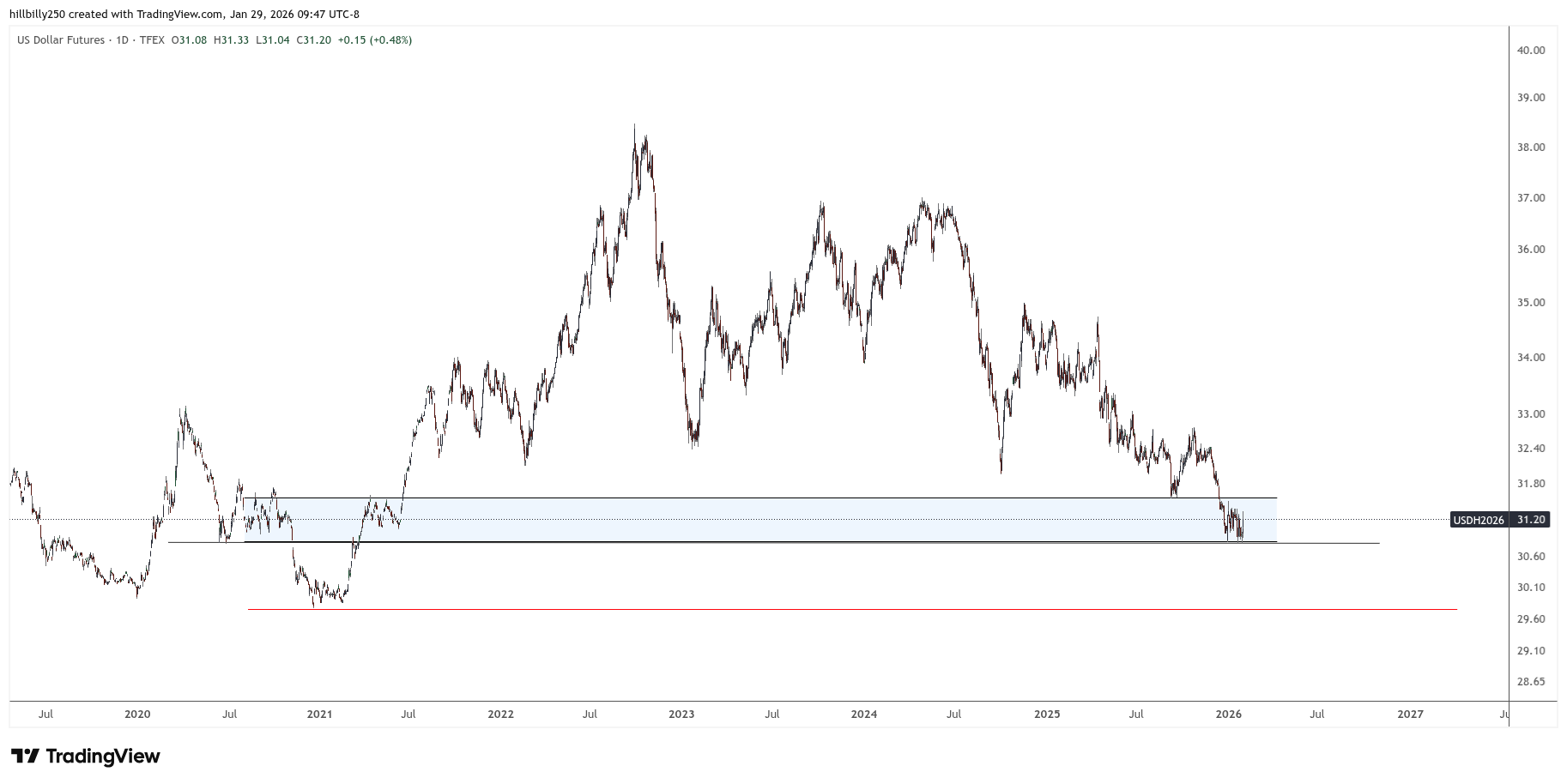
Task: Click the US Dollar Futures chart title
Action: (61, 40)
